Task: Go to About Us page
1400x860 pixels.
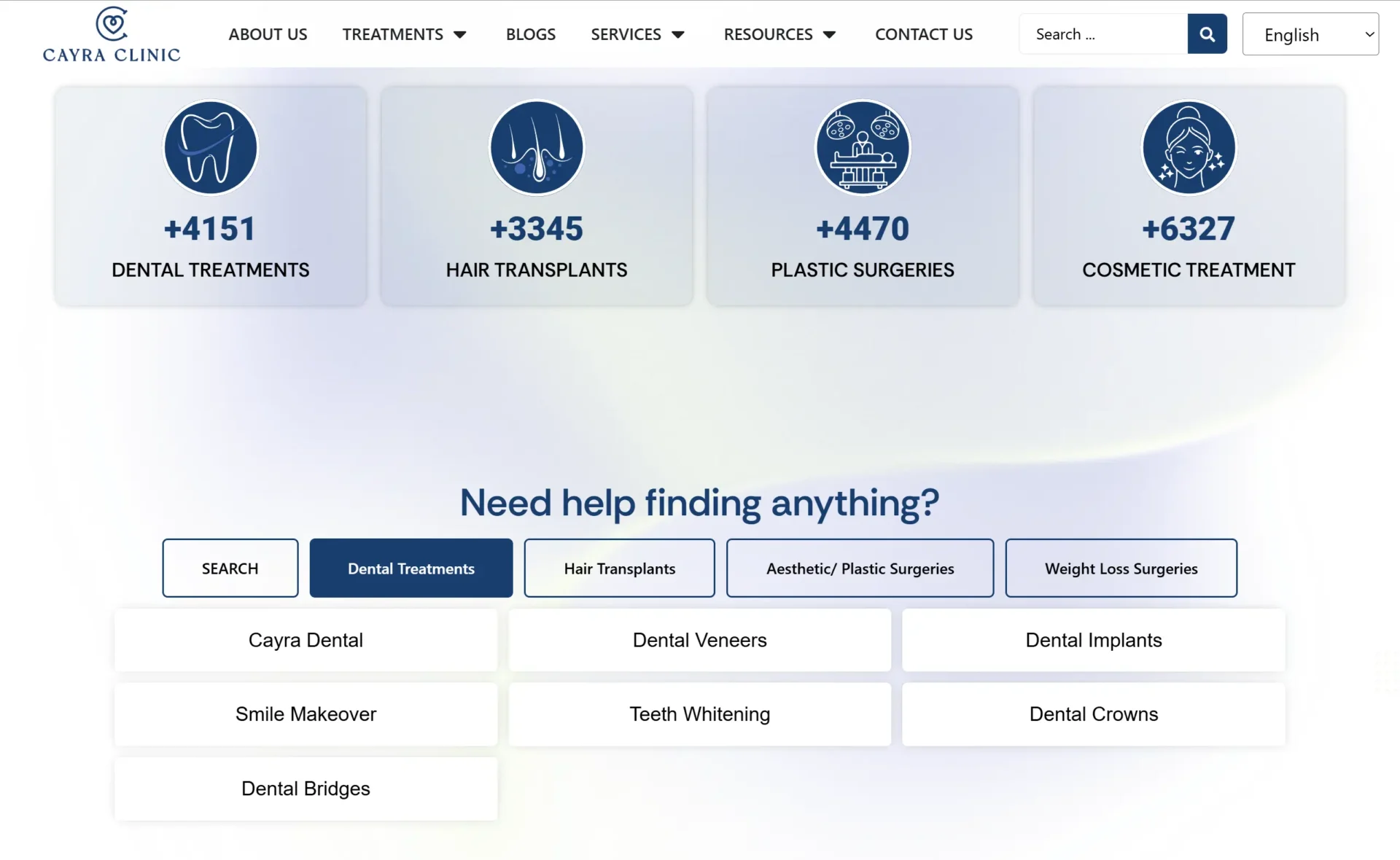Action: click(268, 34)
